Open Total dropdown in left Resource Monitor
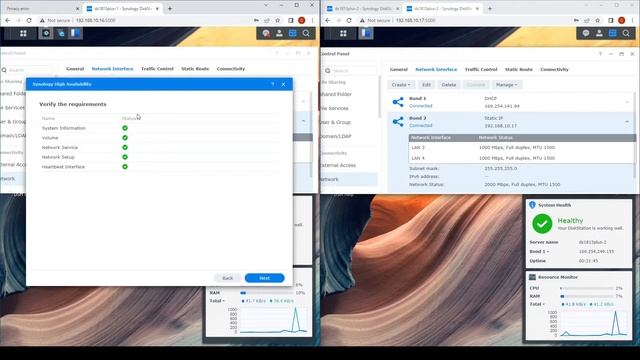640x360 pixels. (217, 301)
